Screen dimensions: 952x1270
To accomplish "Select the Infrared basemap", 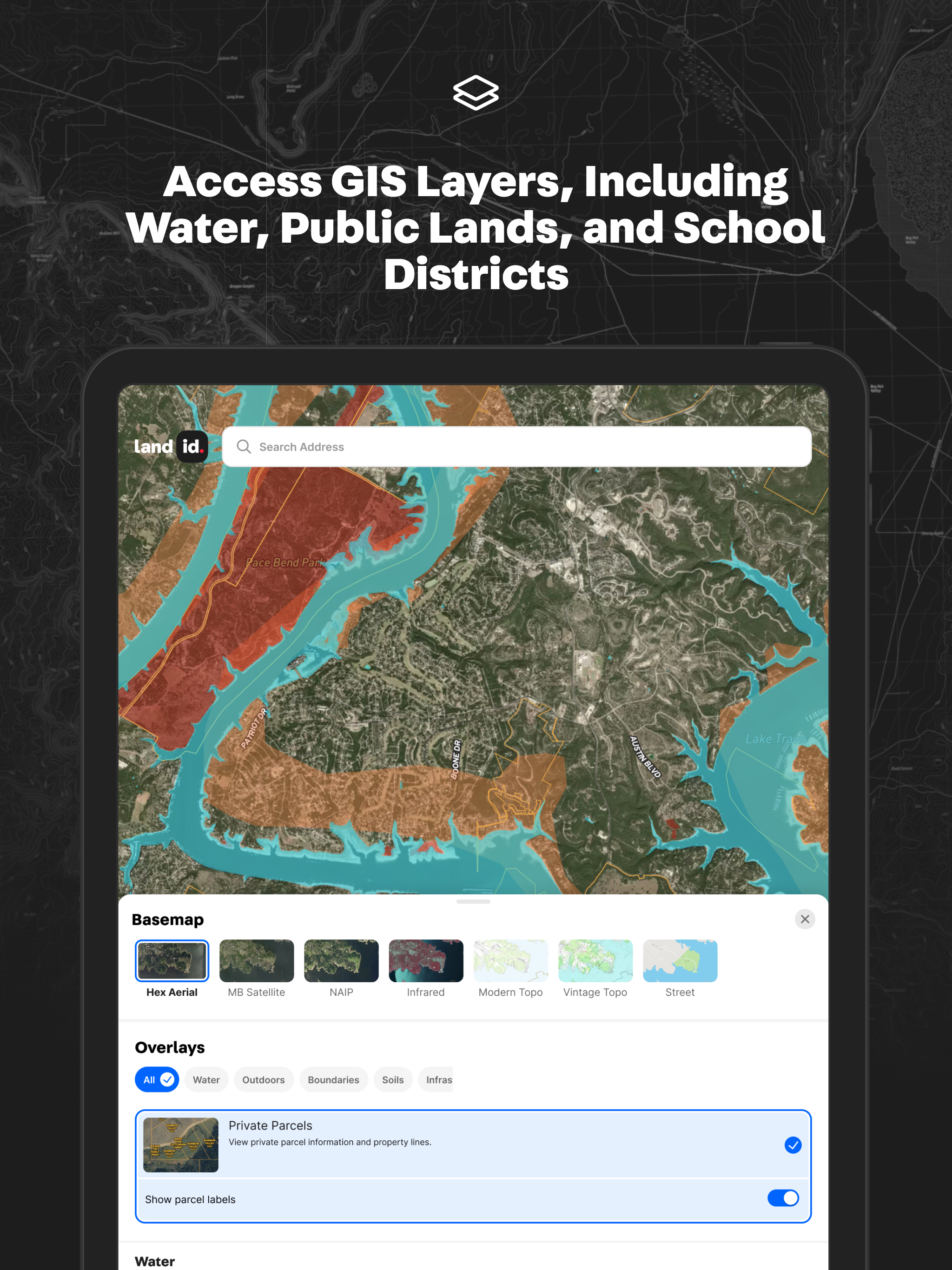I will point(425,961).
